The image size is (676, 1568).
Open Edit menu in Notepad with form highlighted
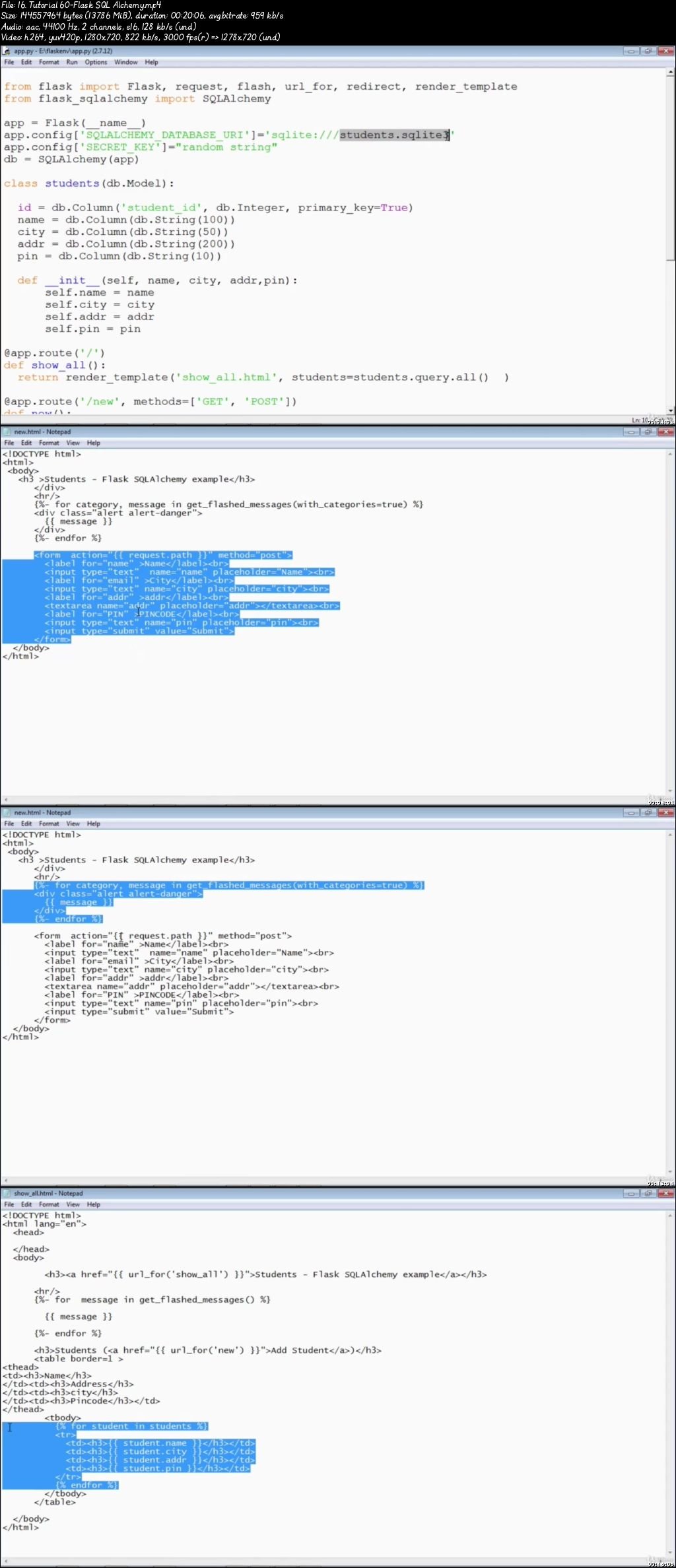coord(26,443)
